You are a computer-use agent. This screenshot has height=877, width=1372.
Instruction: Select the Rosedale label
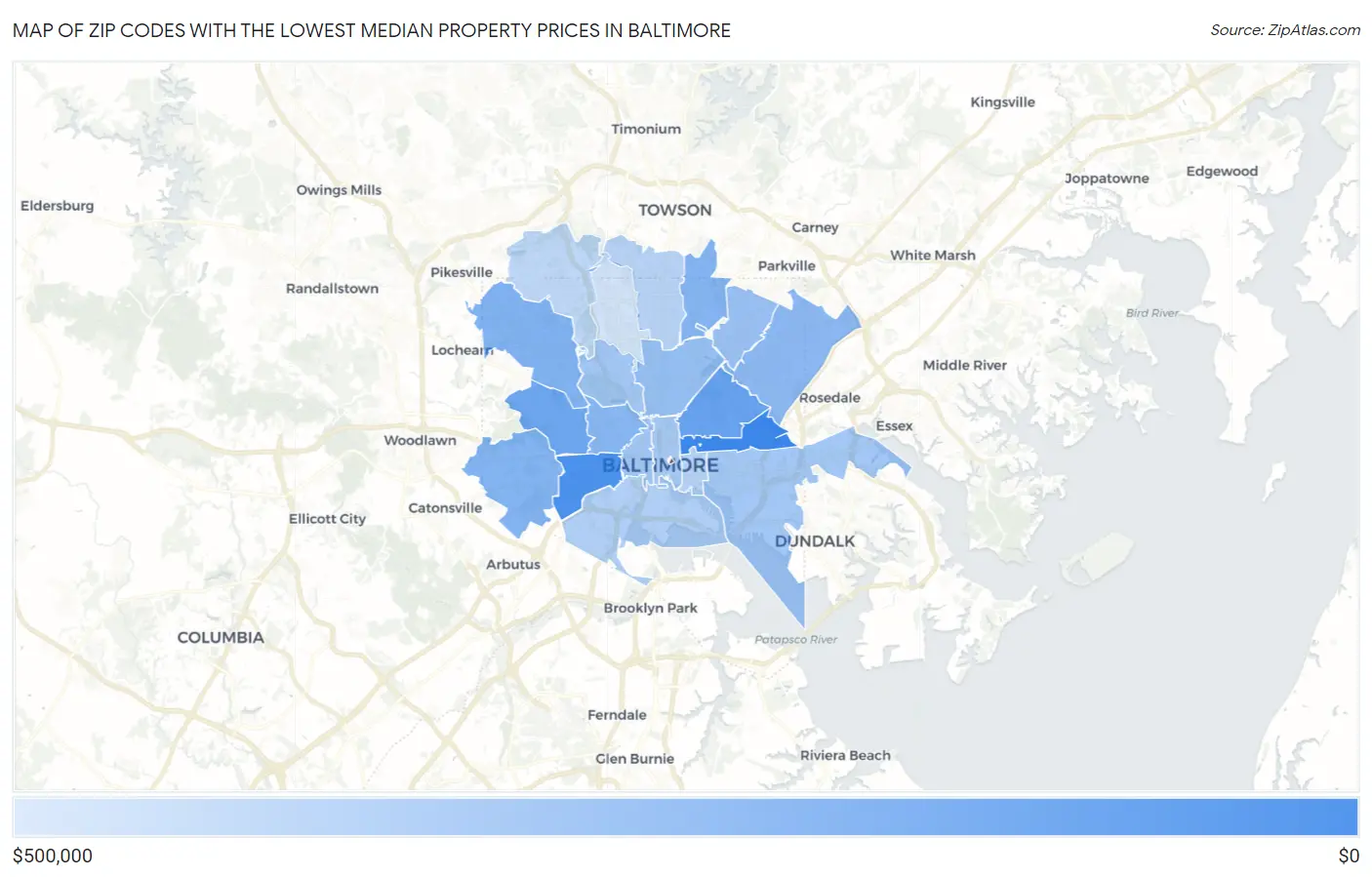click(829, 398)
